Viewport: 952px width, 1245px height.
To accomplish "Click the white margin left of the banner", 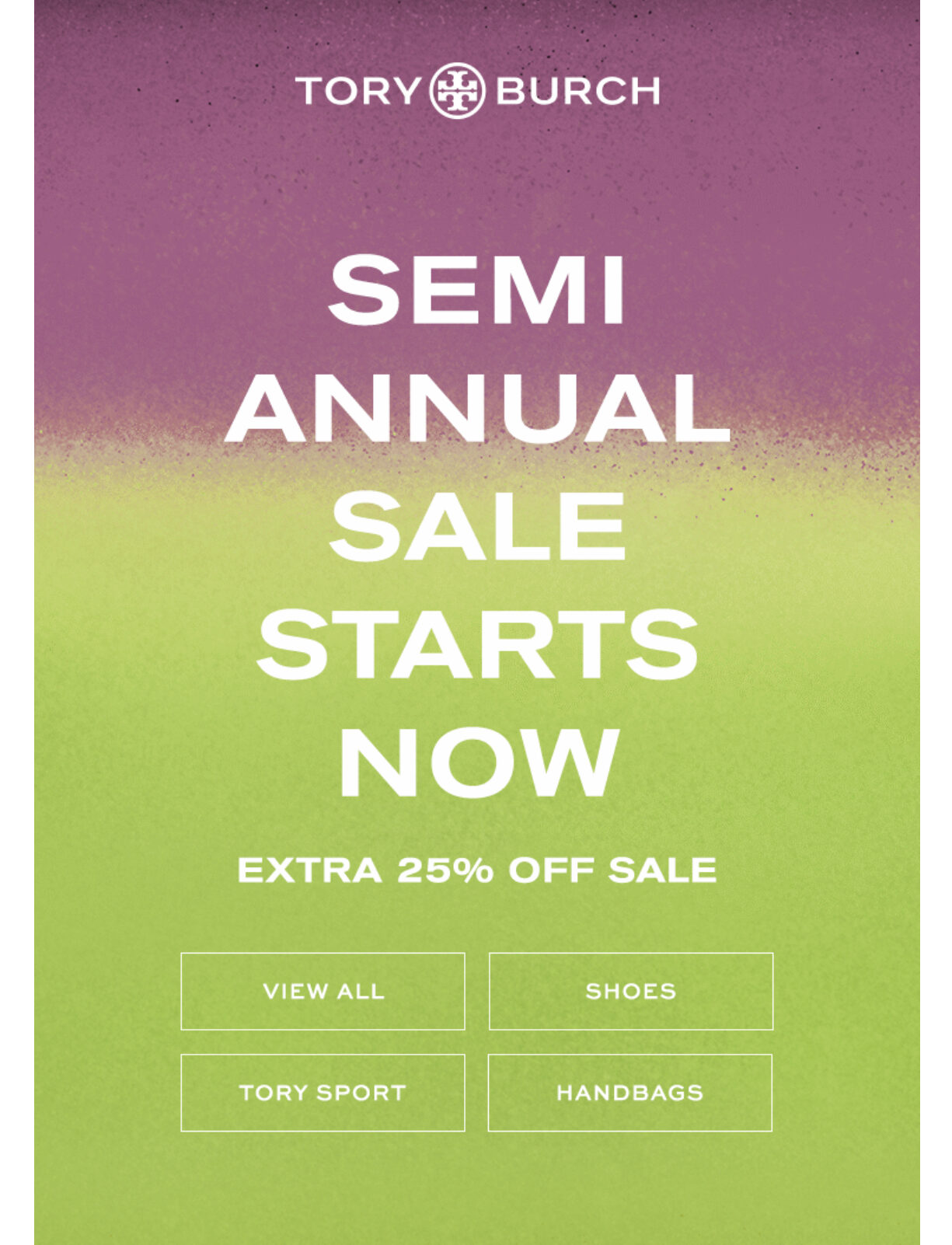I will pyautogui.click(x=16, y=622).
